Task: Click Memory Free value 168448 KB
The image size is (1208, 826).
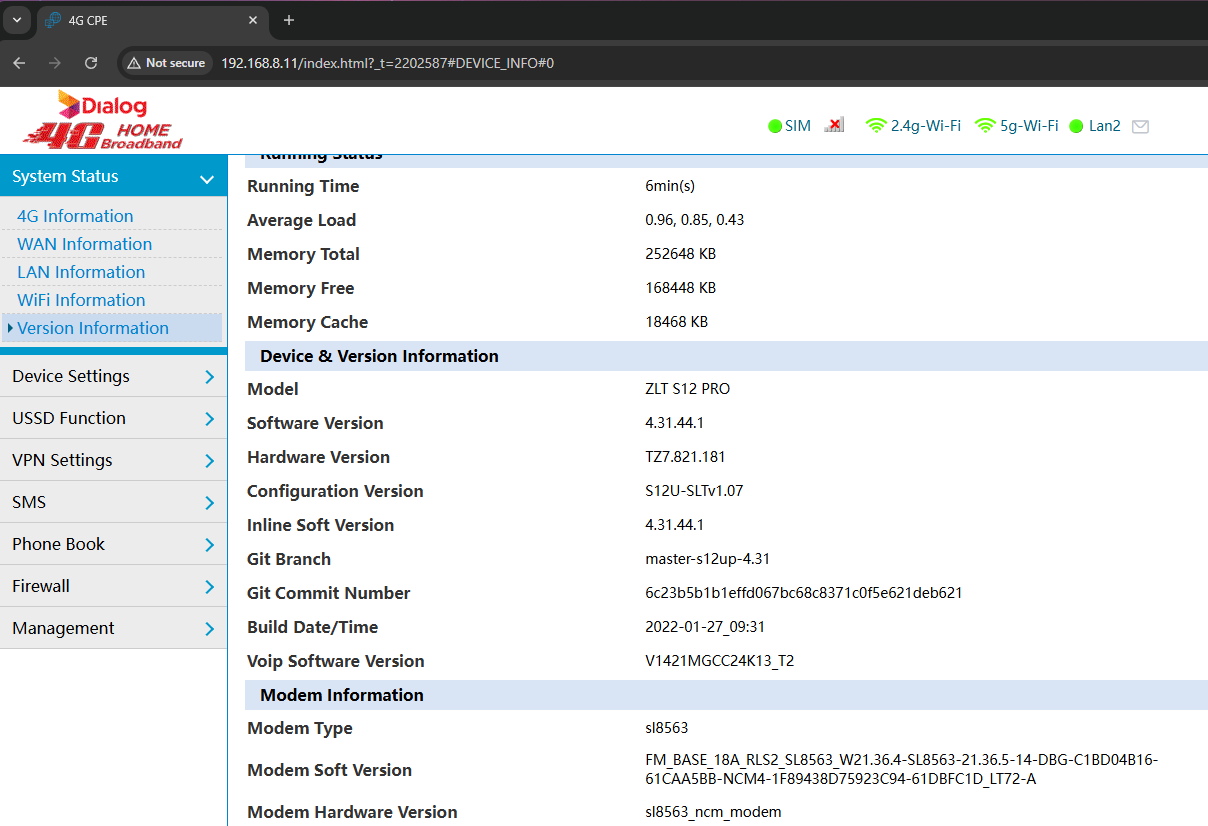Action: pyautogui.click(x=681, y=288)
